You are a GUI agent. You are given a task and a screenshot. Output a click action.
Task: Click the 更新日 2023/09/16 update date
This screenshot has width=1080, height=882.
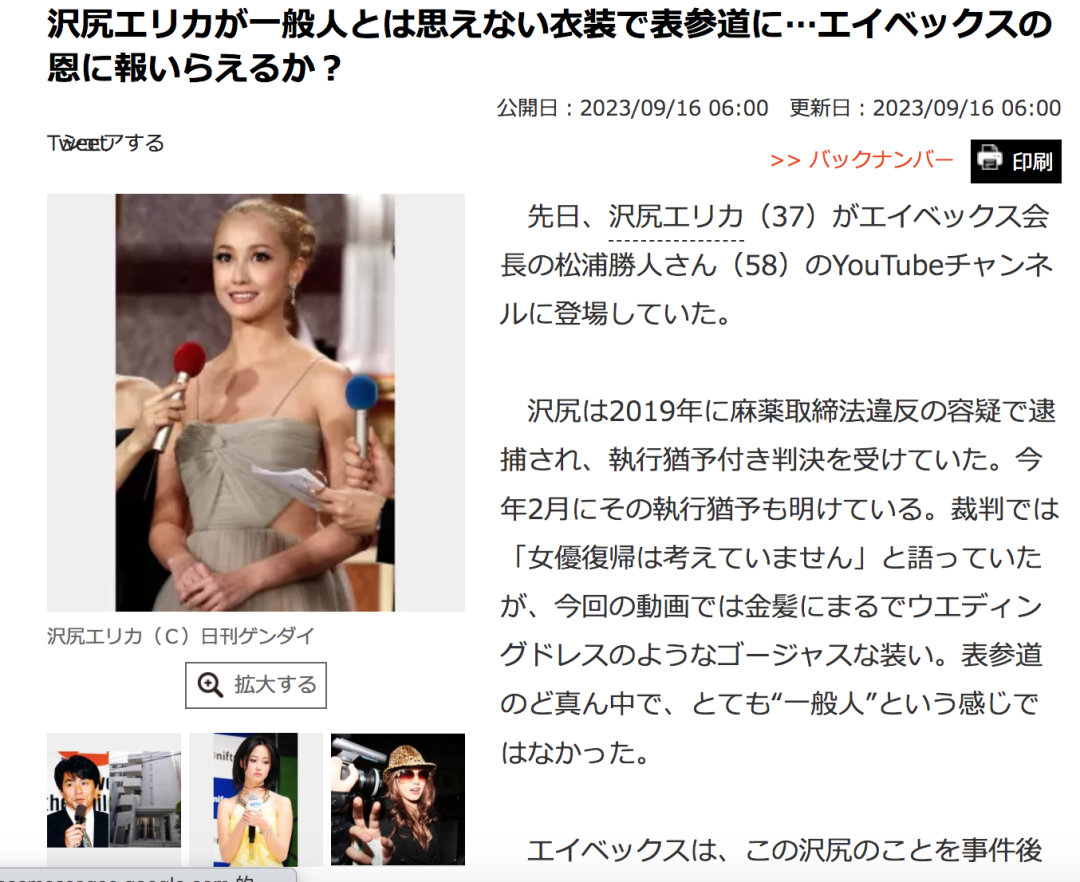pyautogui.click(x=924, y=108)
